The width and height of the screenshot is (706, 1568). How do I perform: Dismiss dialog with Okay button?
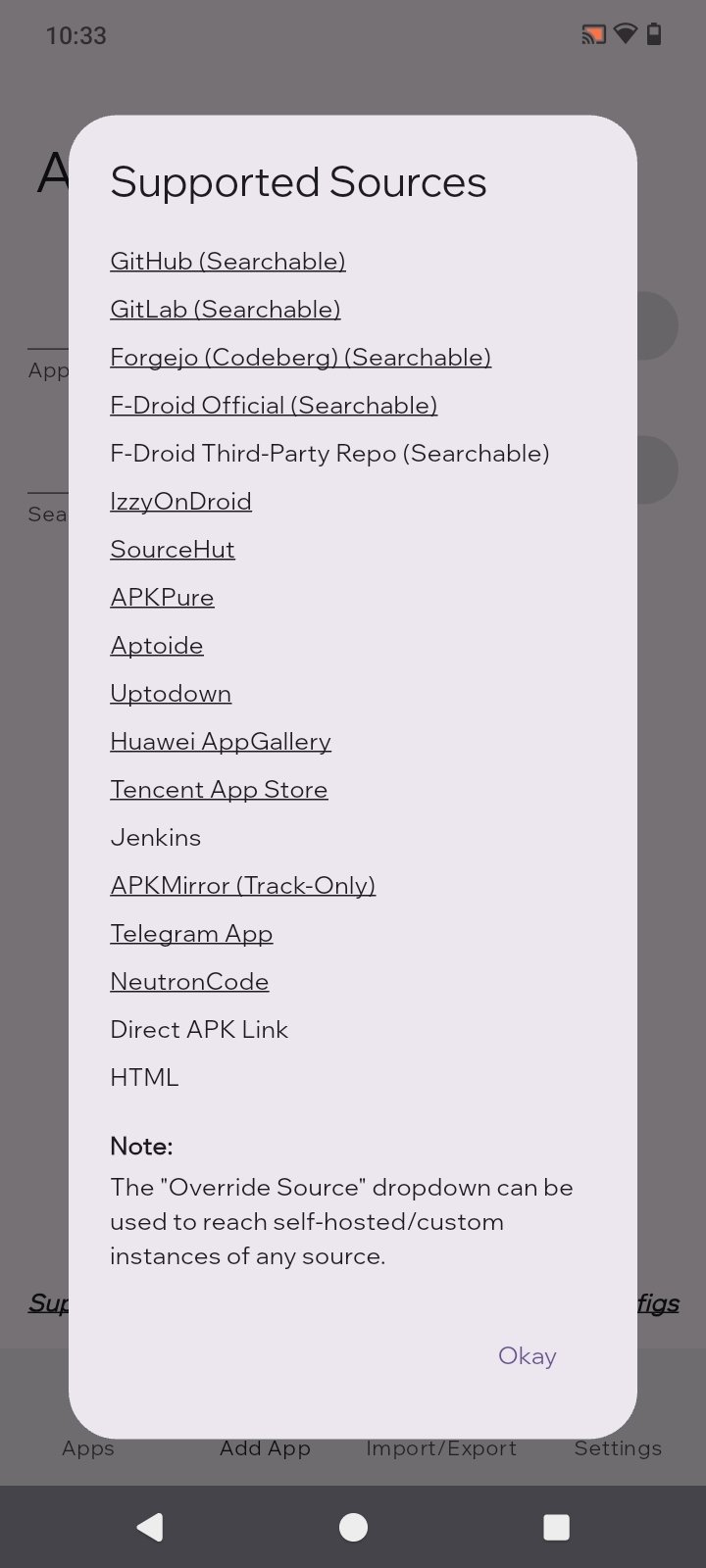click(x=527, y=1356)
